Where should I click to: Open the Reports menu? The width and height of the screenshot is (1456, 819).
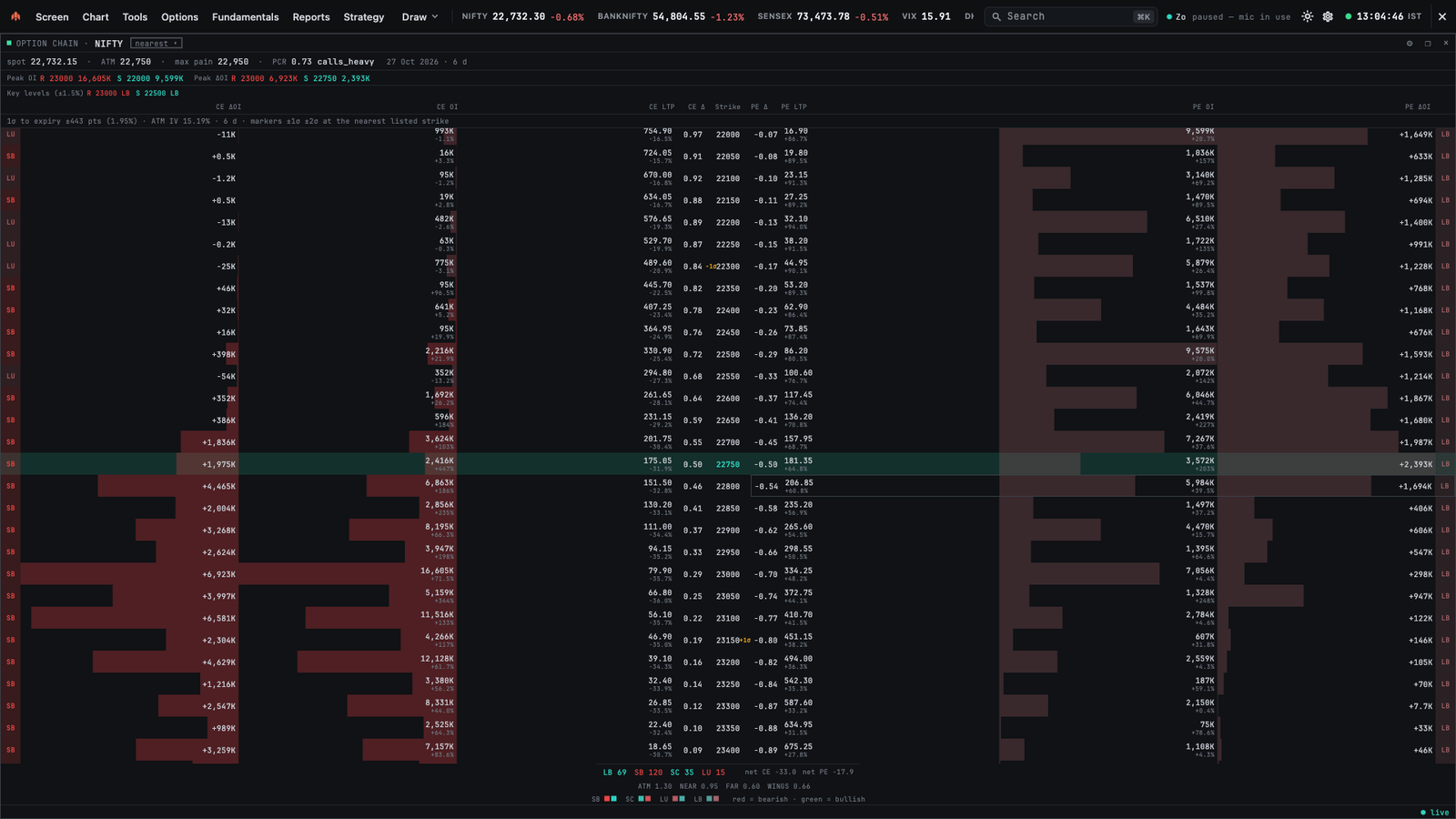pyautogui.click(x=311, y=16)
